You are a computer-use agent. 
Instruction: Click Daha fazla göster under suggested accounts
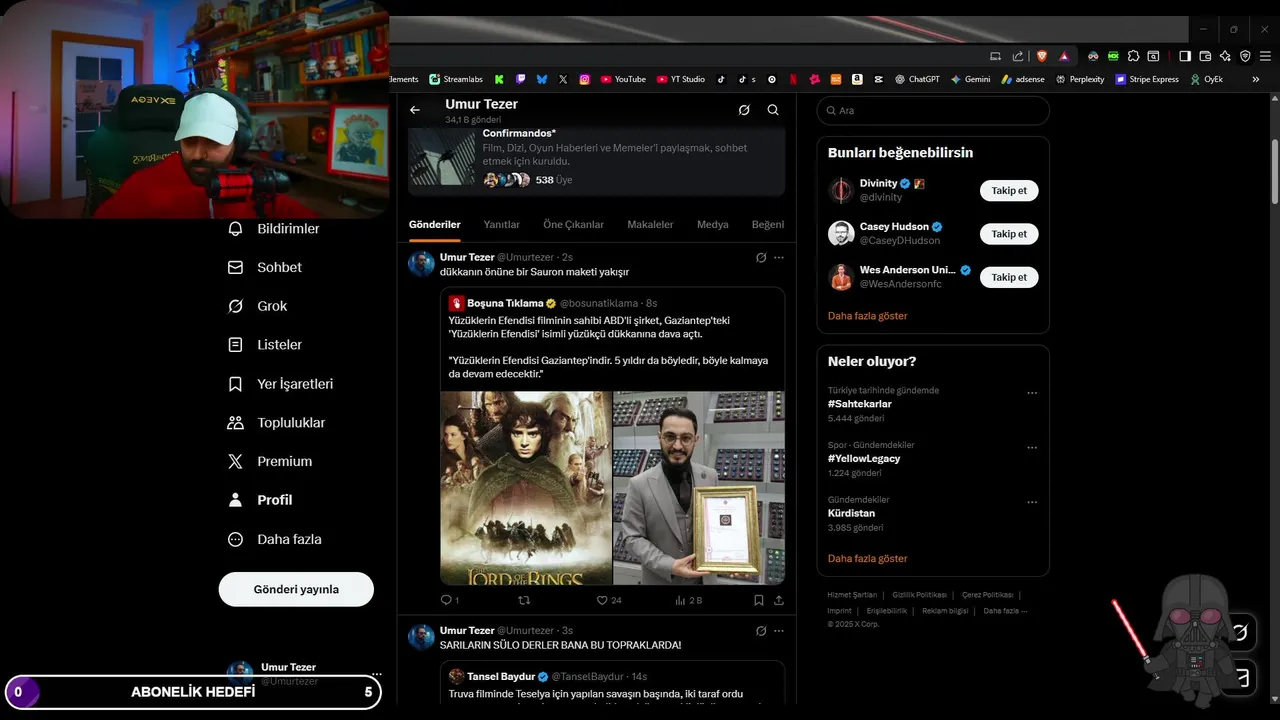coord(868,316)
